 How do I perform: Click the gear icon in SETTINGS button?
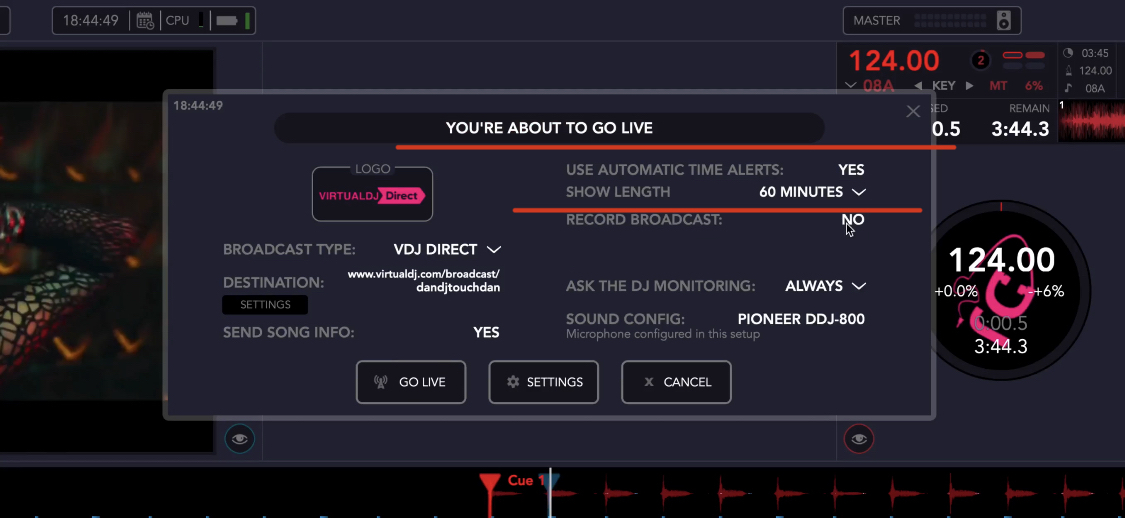coord(513,382)
